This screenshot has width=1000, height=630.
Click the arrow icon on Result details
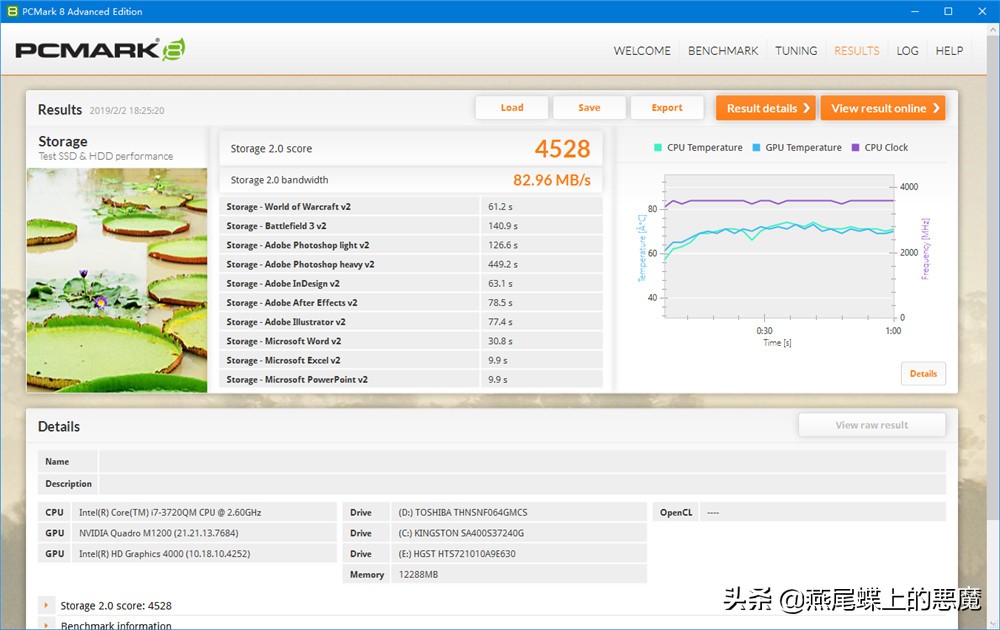806,108
